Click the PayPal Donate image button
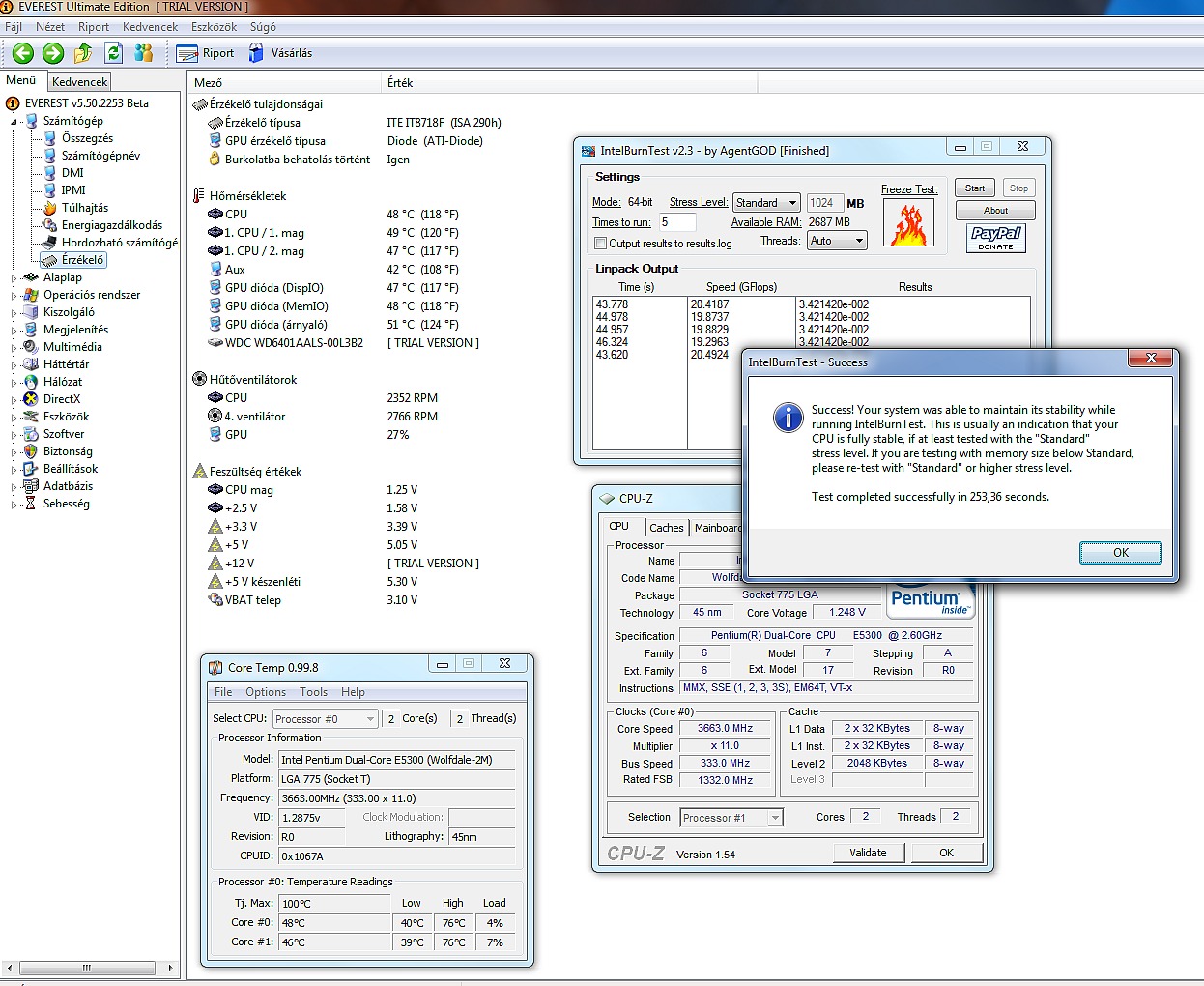This screenshot has width=1204, height=986. click(x=995, y=238)
